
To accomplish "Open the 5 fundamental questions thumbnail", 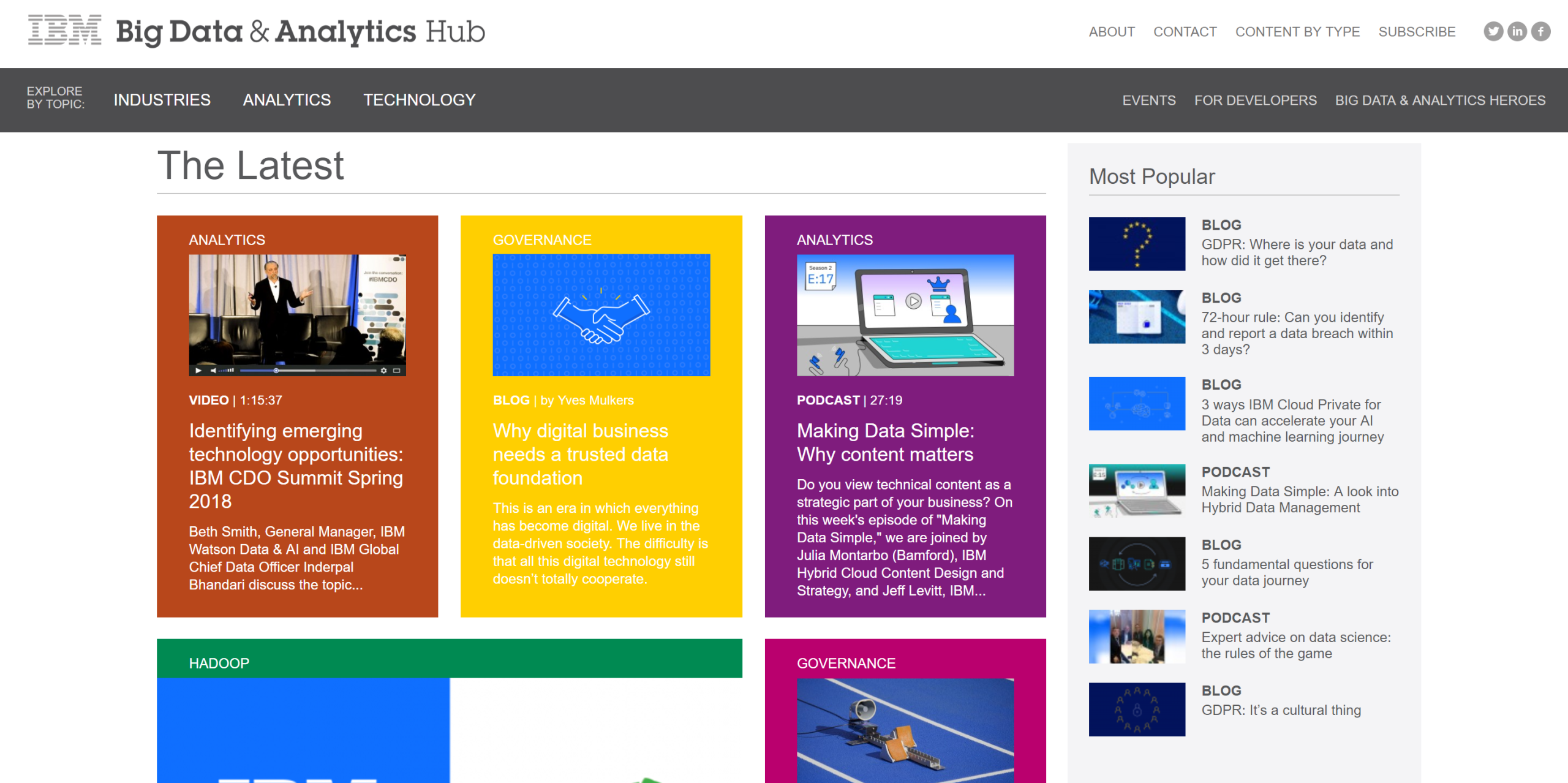I will [x=1137, y=564].
